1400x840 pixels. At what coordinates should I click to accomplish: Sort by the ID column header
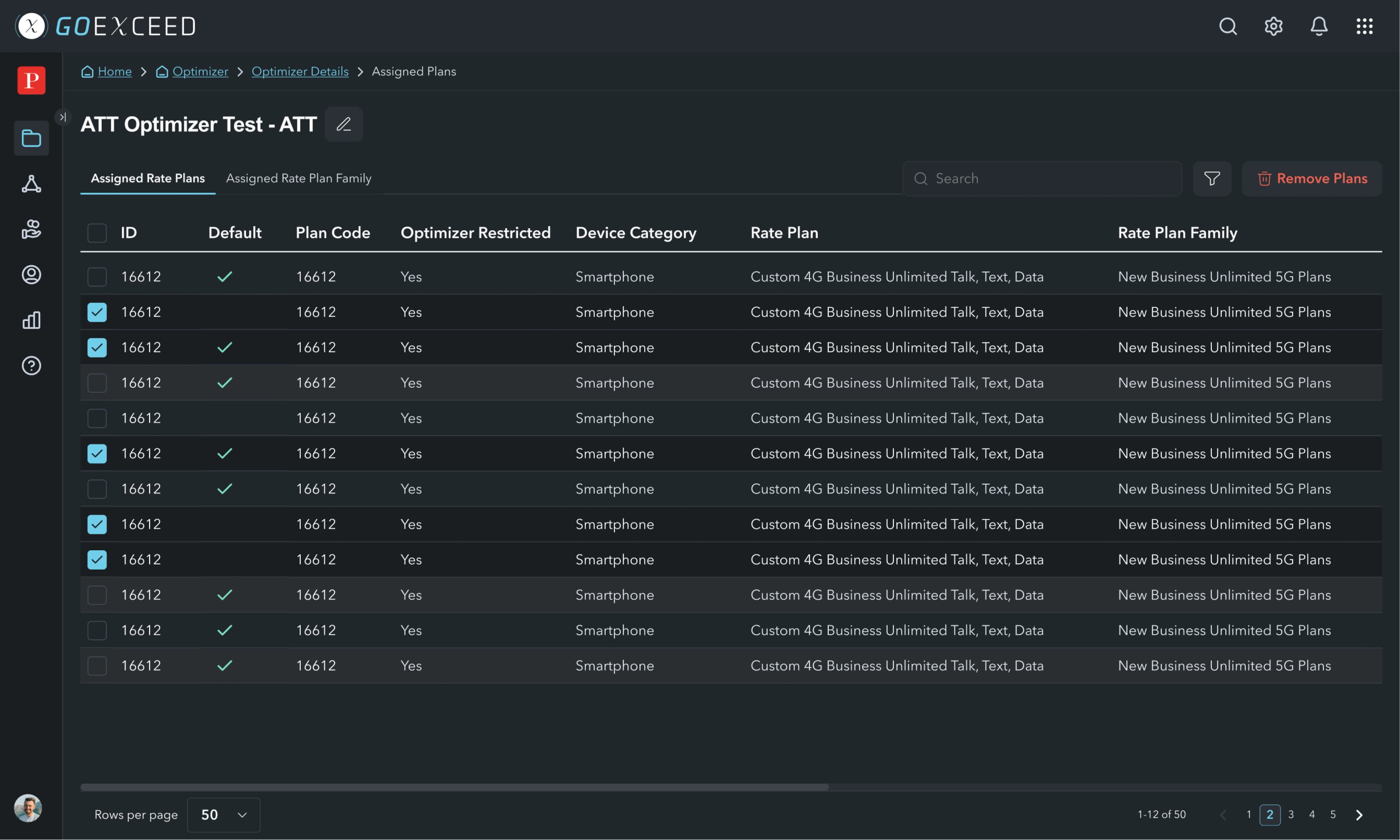click(x=128, y=233)
